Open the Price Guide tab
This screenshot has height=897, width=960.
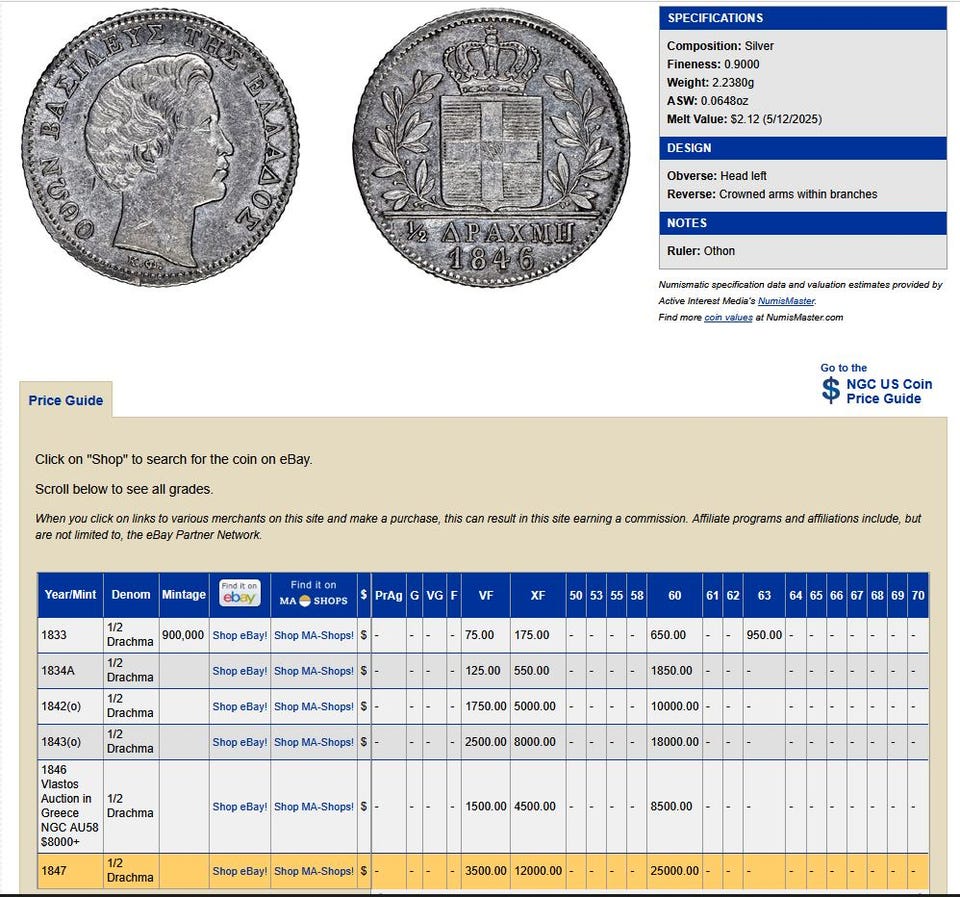66,400
